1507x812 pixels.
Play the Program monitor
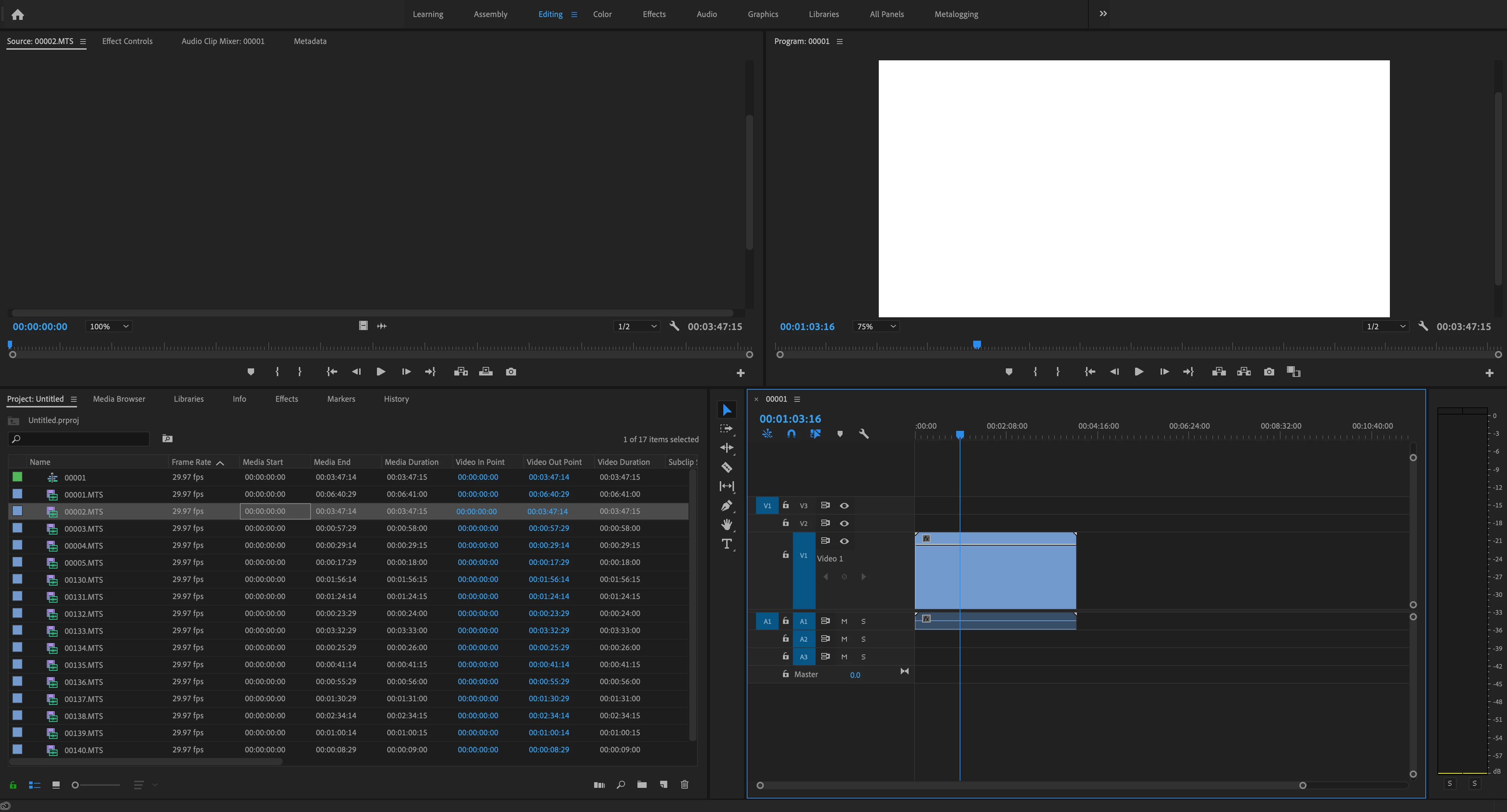click(1139, 372)
